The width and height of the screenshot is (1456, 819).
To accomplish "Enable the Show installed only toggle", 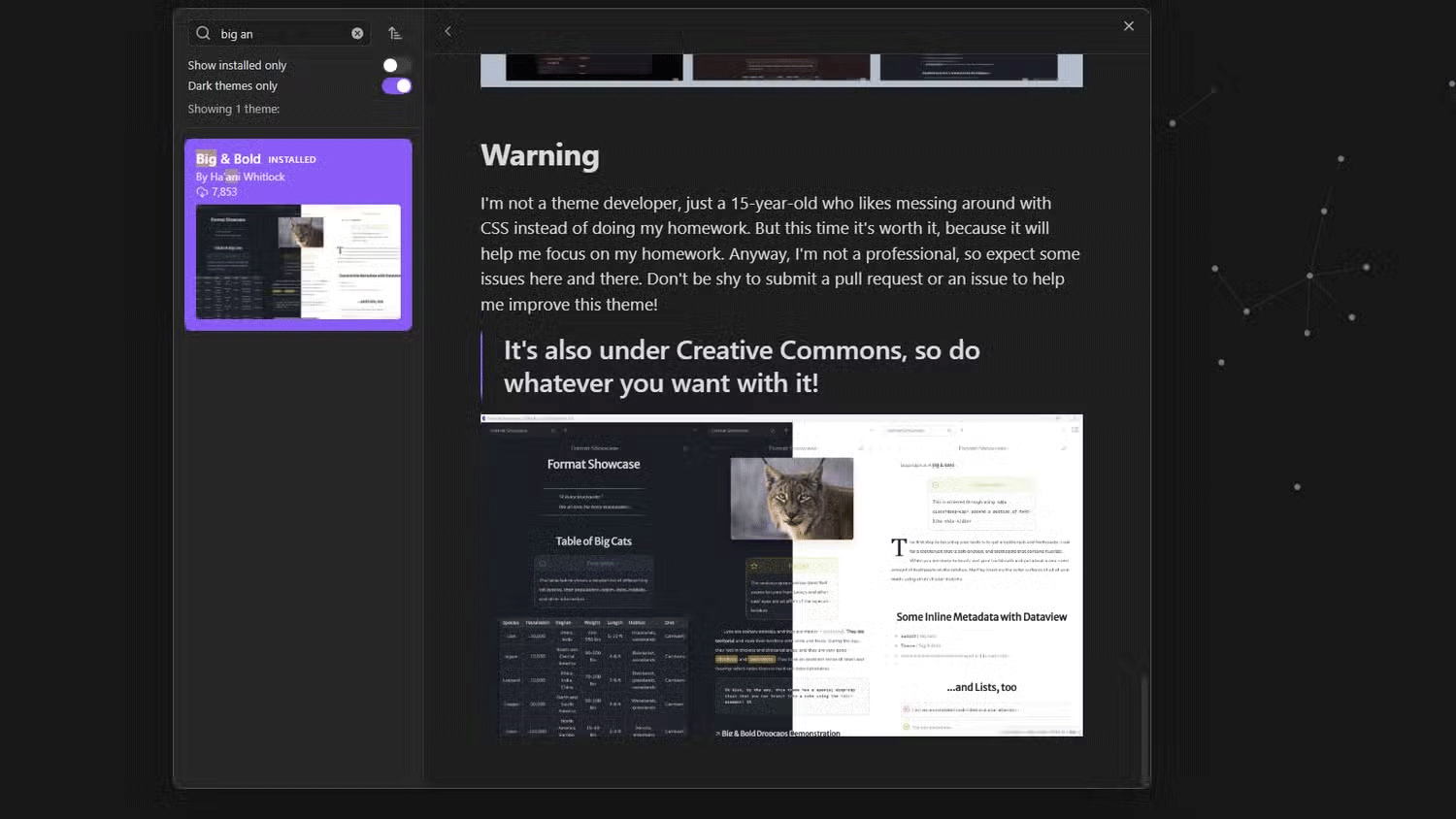I will [396, 65].
